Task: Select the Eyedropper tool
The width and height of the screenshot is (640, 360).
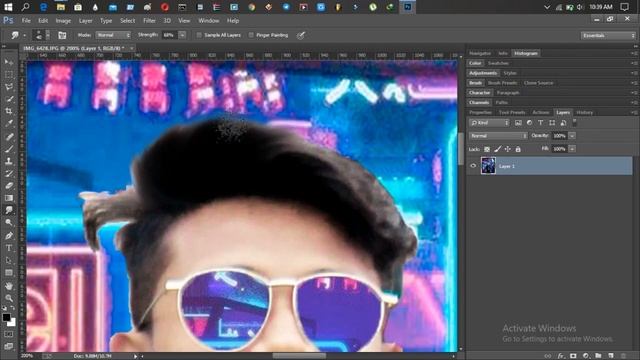Action: point(9,124)
